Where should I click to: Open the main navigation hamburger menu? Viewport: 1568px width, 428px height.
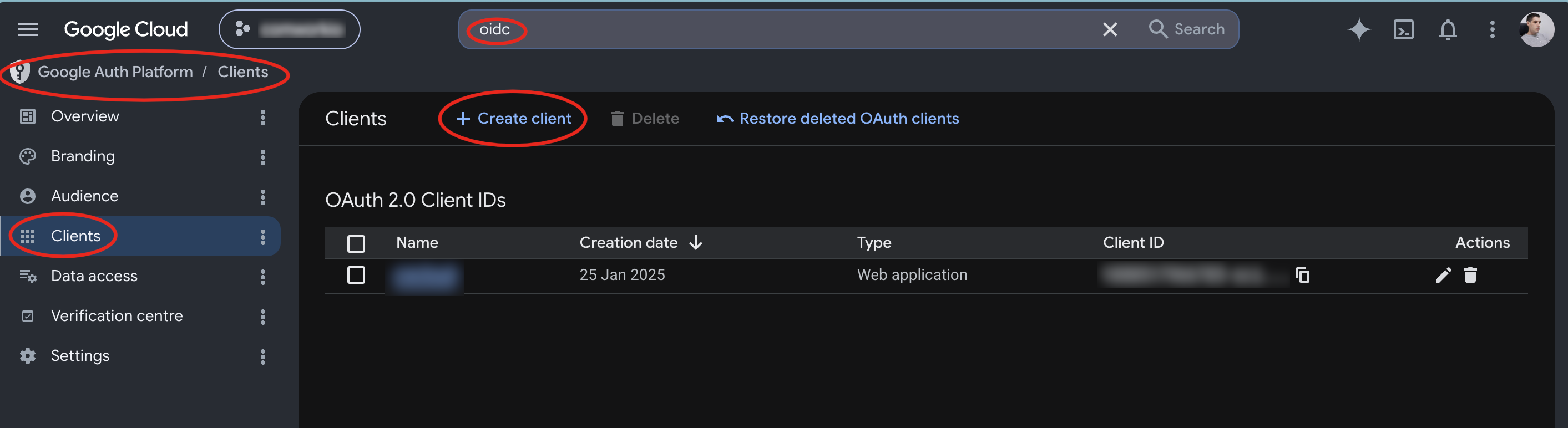pos(27,29)
